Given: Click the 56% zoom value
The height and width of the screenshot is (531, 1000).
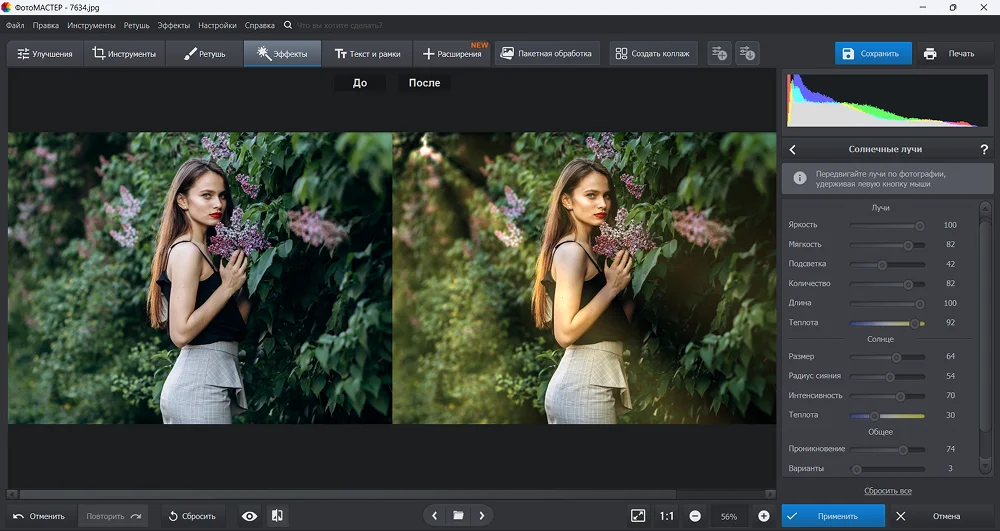Looking at the screenshot, I should tap(729, 517).
